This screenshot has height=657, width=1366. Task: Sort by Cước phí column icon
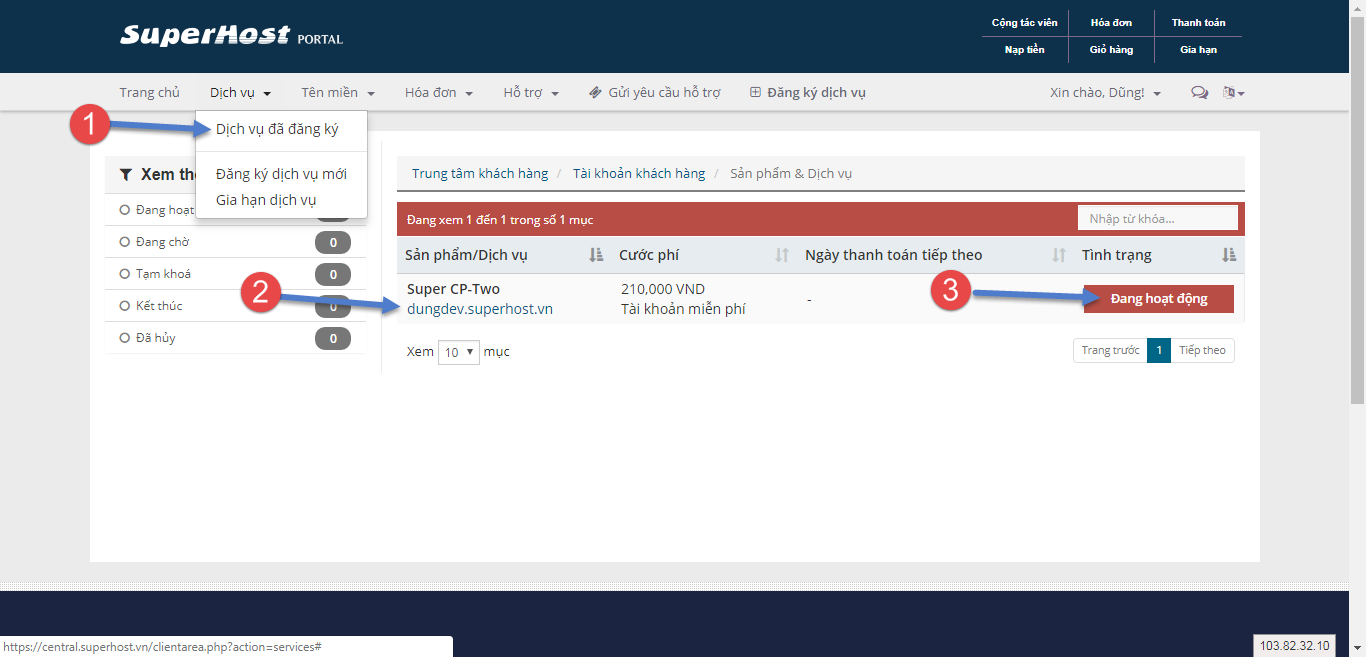tap(782, 255)
